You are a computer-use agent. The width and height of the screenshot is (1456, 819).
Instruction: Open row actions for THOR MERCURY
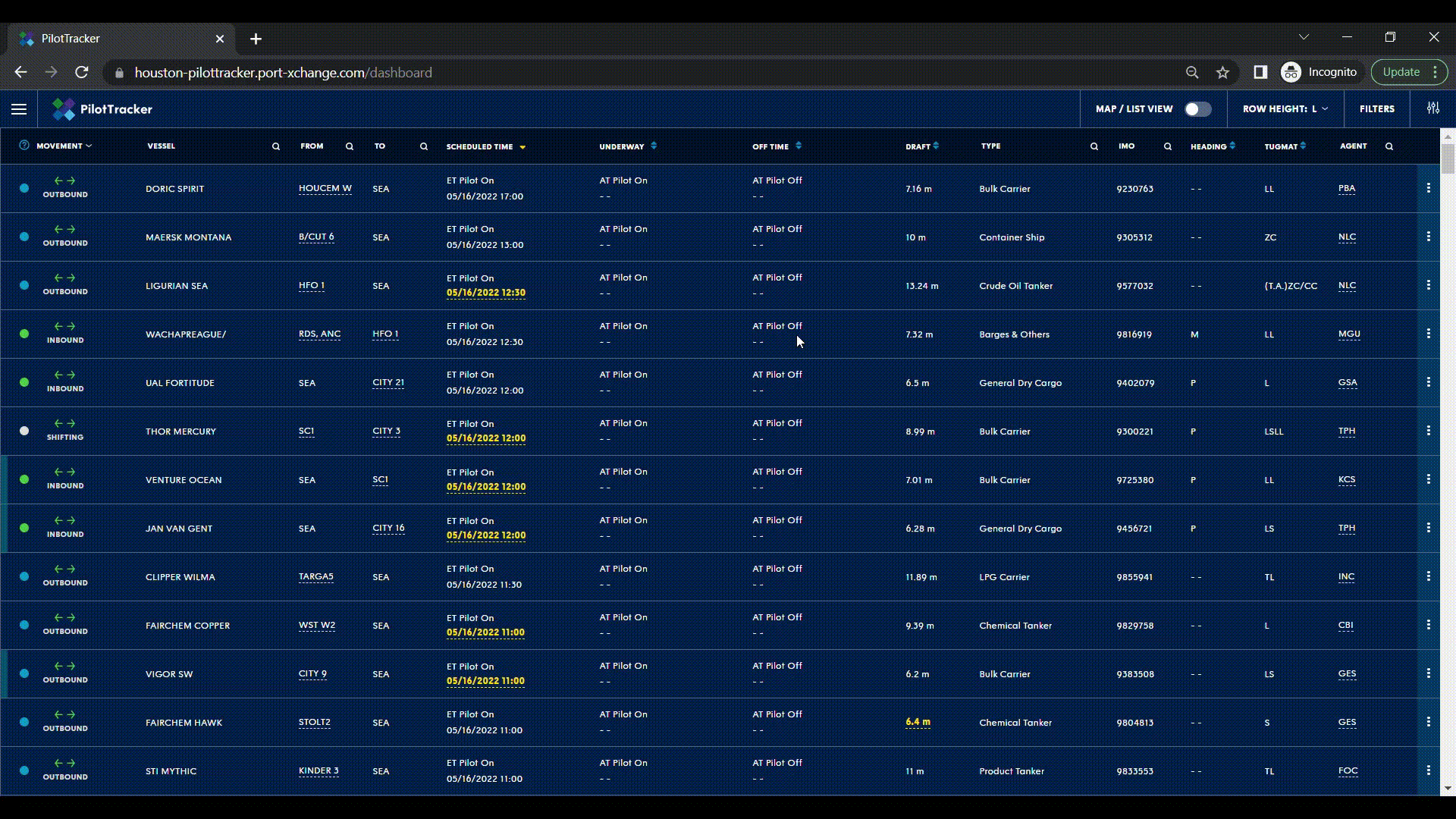click(x=1429, y=431)
